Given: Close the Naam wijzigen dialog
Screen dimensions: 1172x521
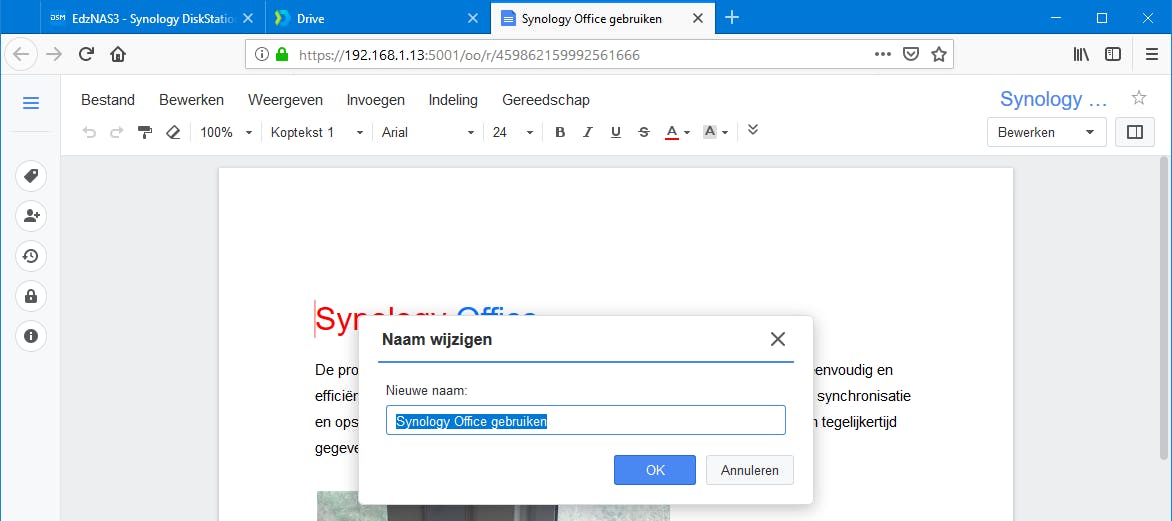Looking at the screenshot, I should [777, 339].
